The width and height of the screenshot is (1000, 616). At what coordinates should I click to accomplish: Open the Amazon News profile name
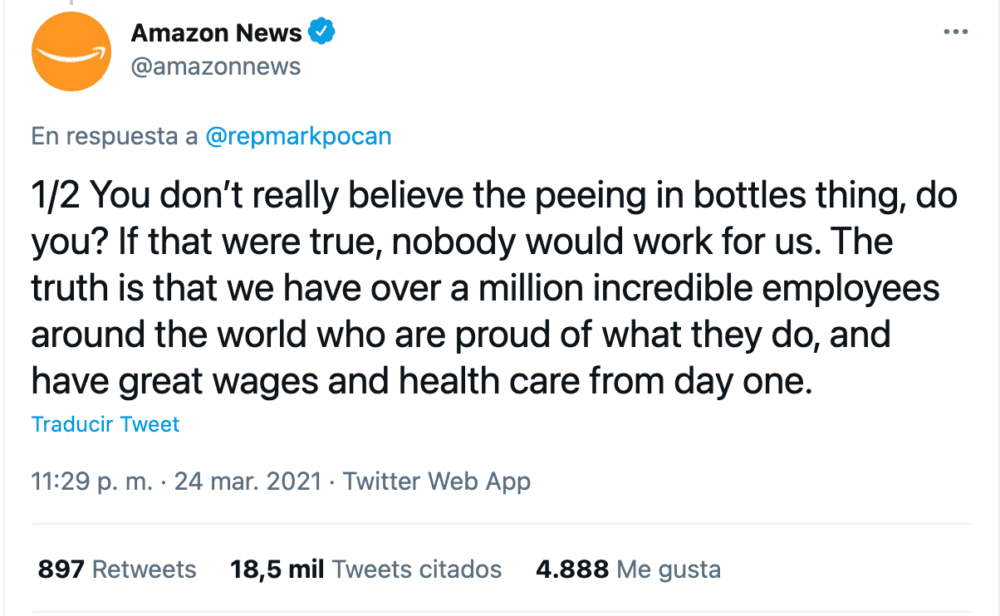pyautogui.click(x=216, y=33)
